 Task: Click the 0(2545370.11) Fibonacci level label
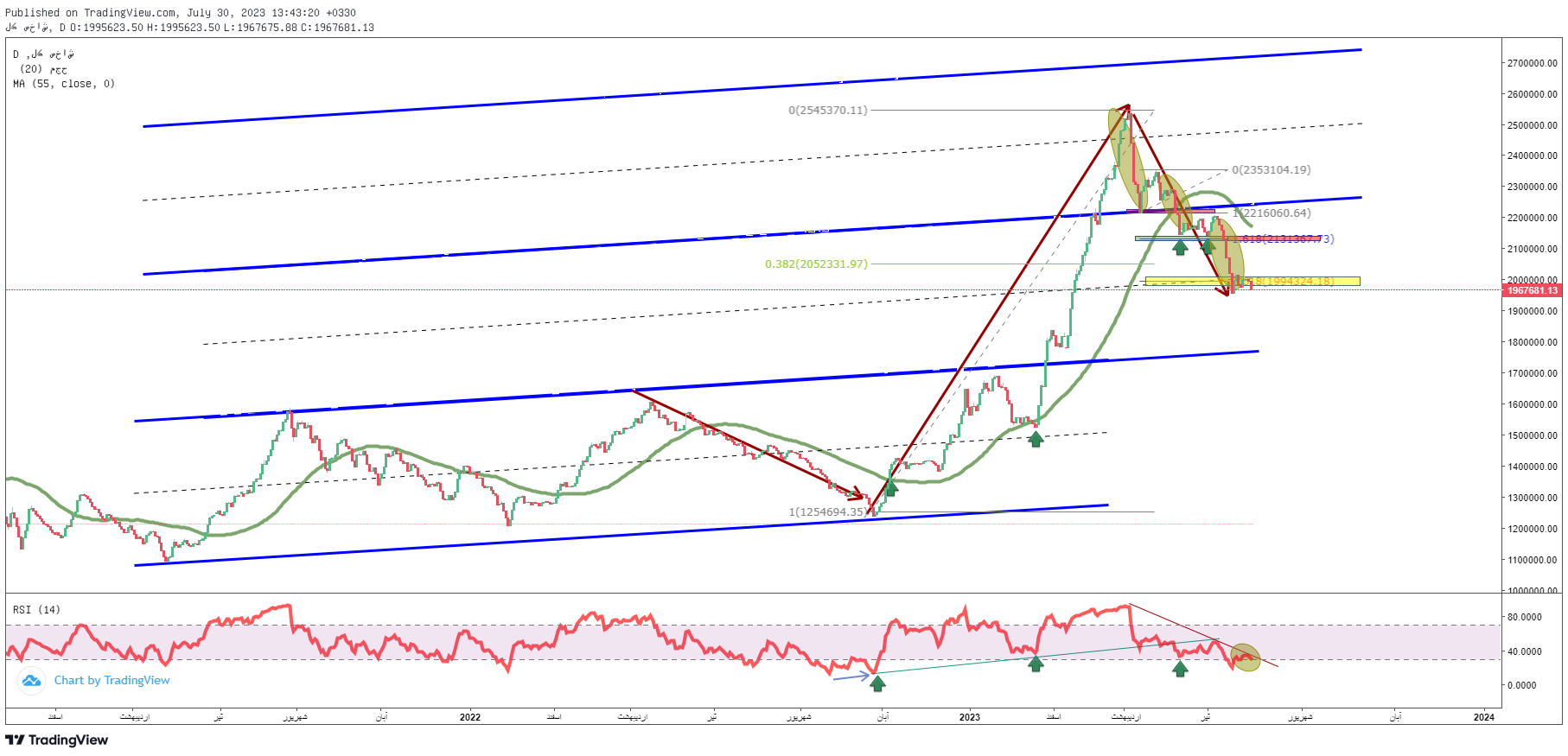tap(827, 111)
